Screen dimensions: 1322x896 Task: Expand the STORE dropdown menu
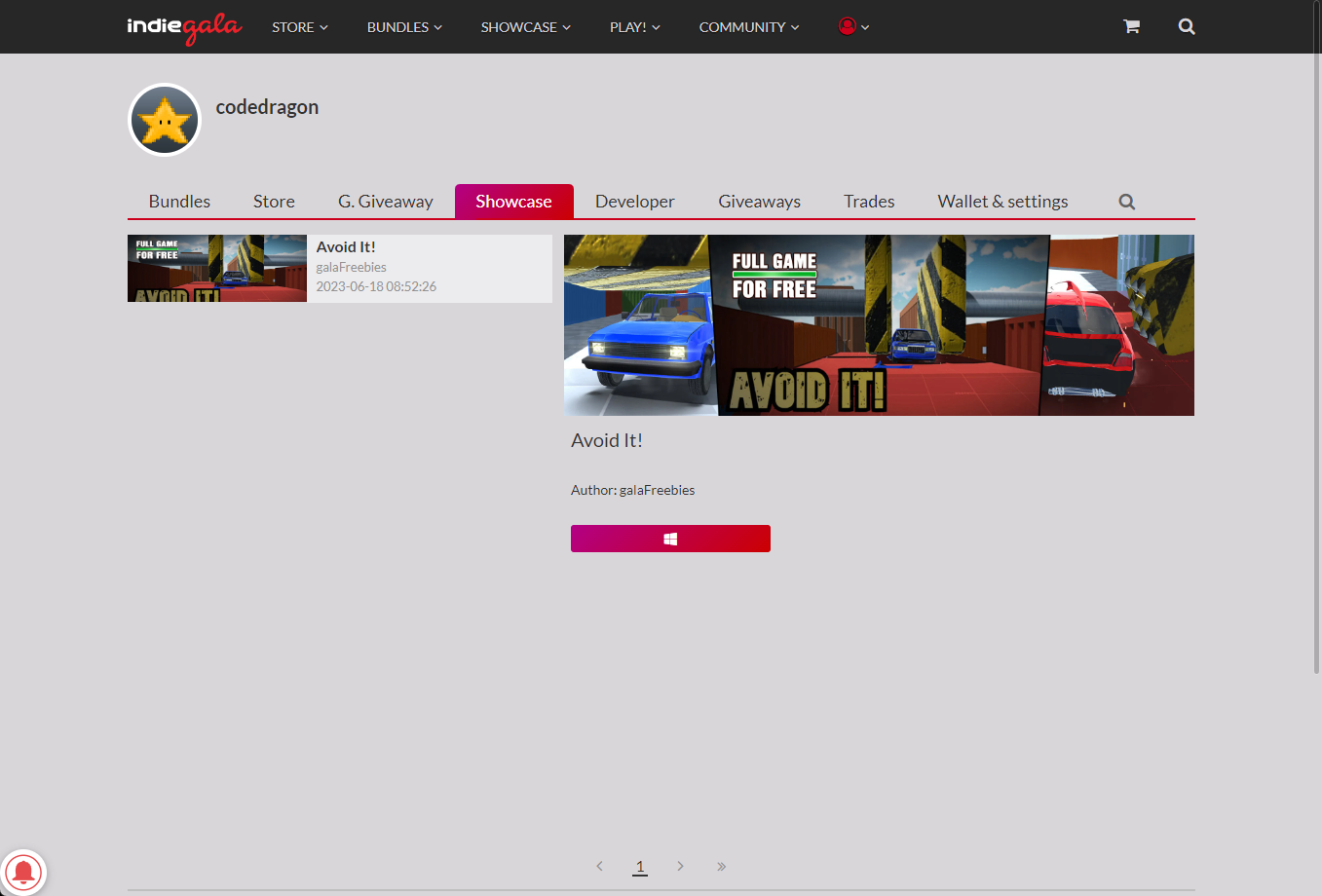point(300,27)
